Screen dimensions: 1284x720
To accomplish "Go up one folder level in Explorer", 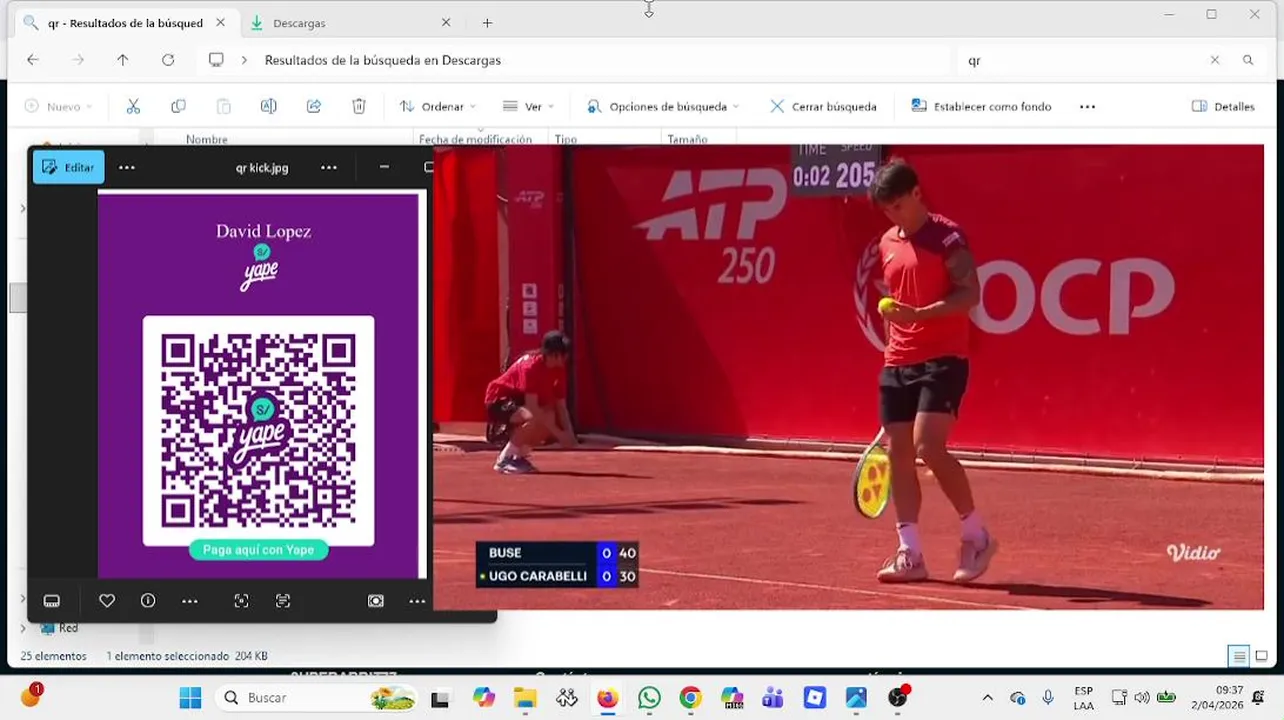I will pyautogui.click(x=123, y=60).
